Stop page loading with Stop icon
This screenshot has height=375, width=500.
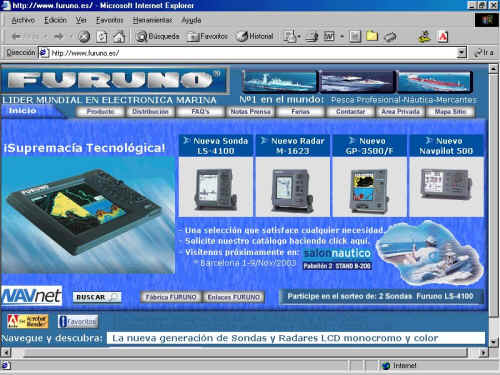tap(84, 36)
